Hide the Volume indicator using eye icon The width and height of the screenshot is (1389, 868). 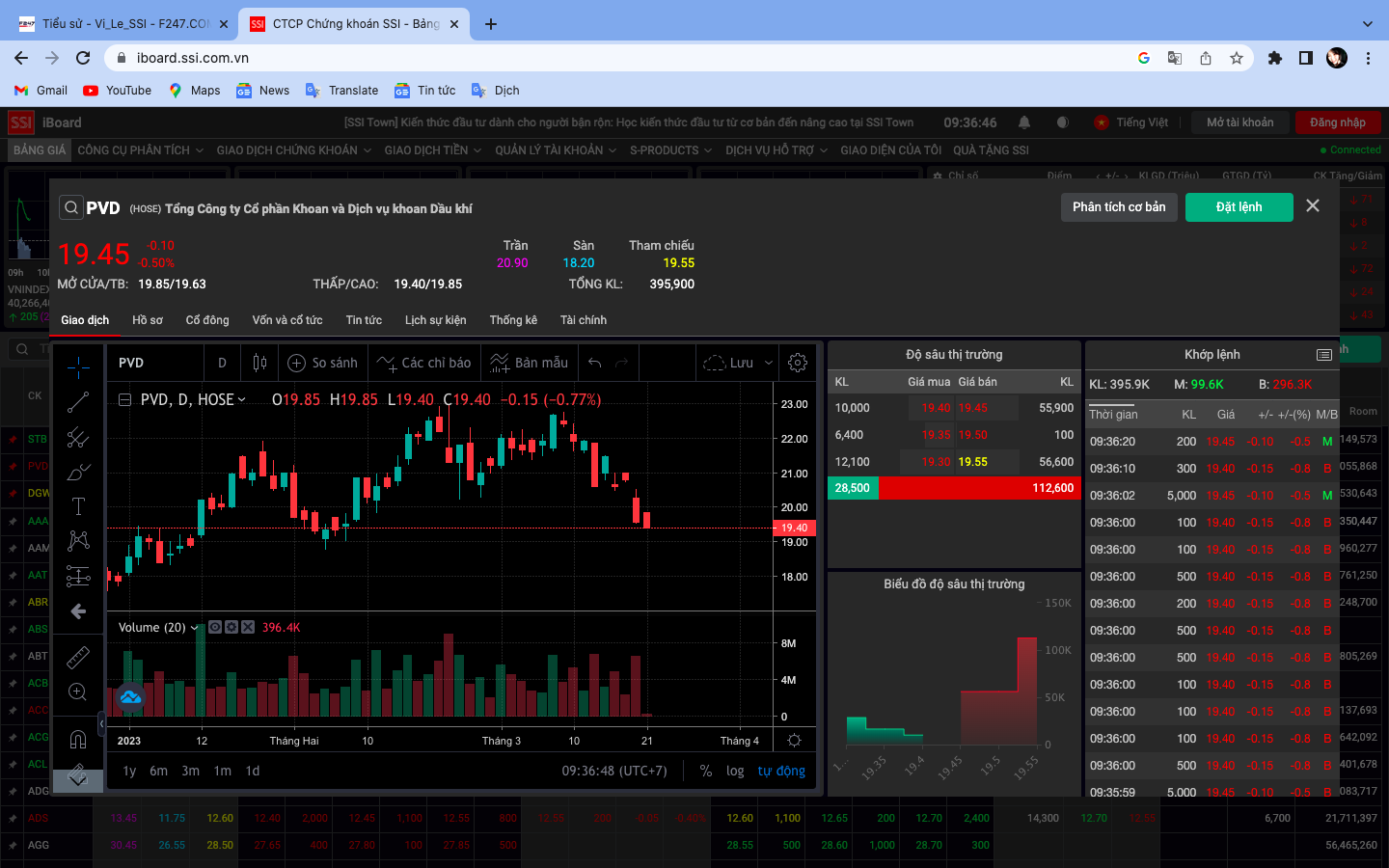[215, 627]
